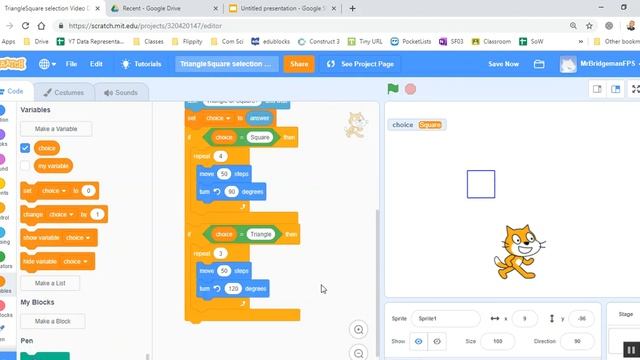This screenshot has width=640, height=360.
Task: Uncheck the choice variable checkbox
Action: (25, 148)
